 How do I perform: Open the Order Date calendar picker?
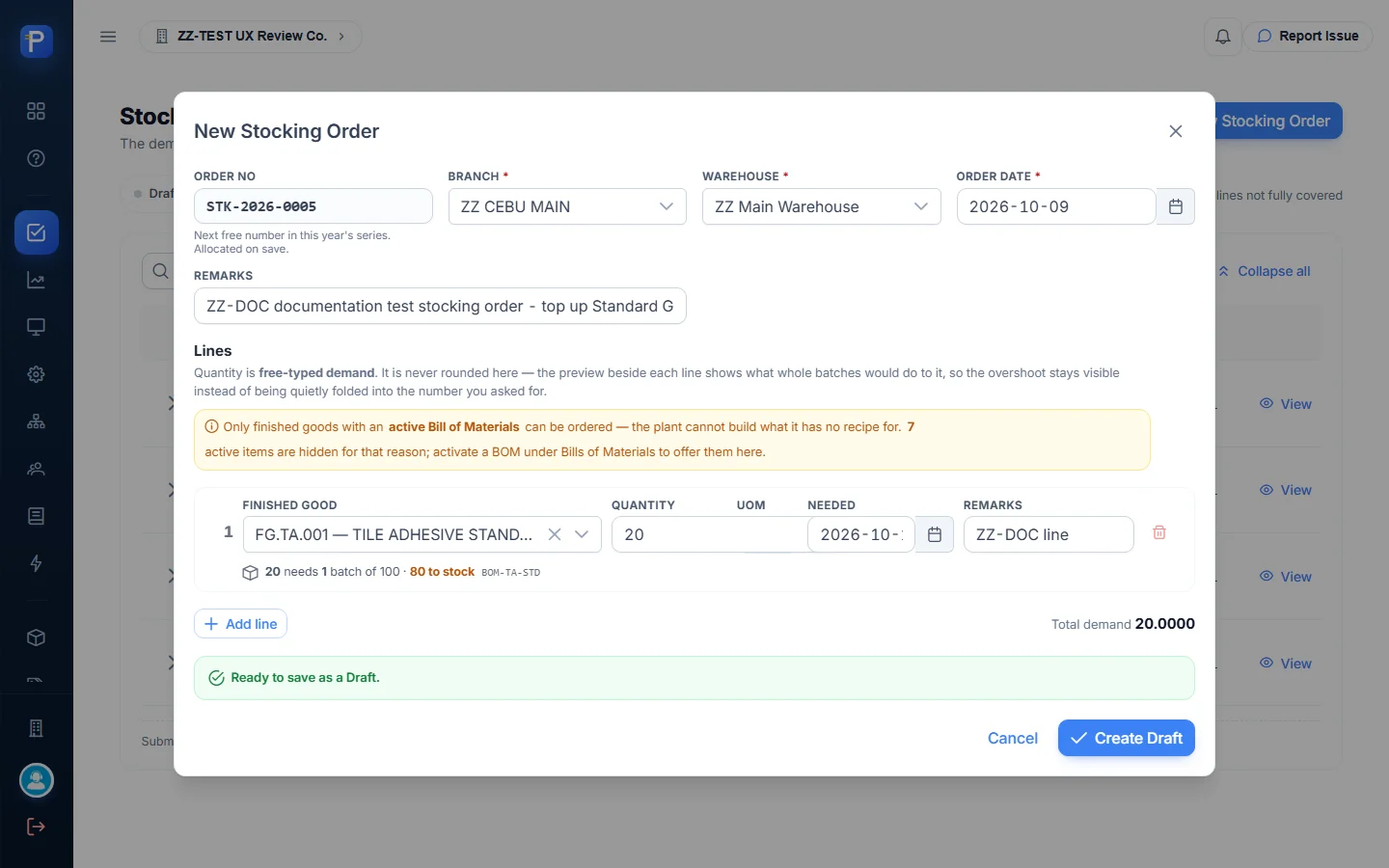(1176, 206)
